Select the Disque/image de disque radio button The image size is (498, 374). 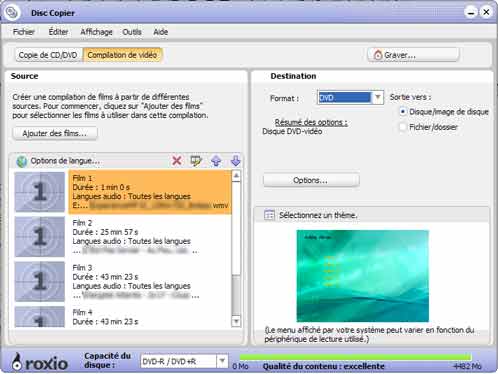click(403, 111)
